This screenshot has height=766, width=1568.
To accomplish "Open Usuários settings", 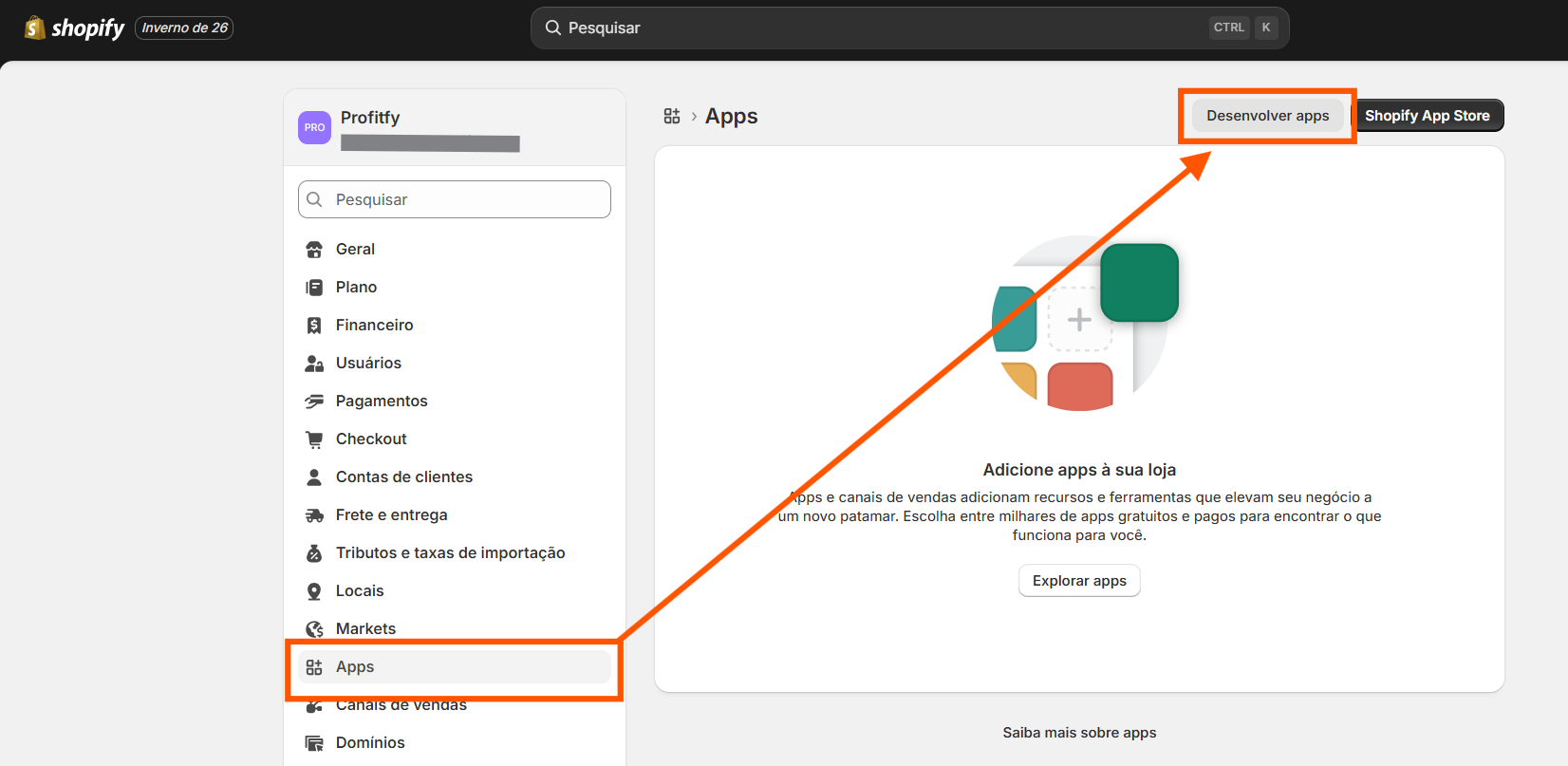I will point(455,363).
